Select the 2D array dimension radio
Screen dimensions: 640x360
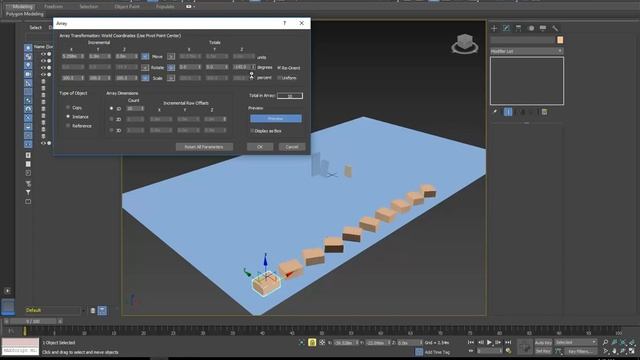111,119
